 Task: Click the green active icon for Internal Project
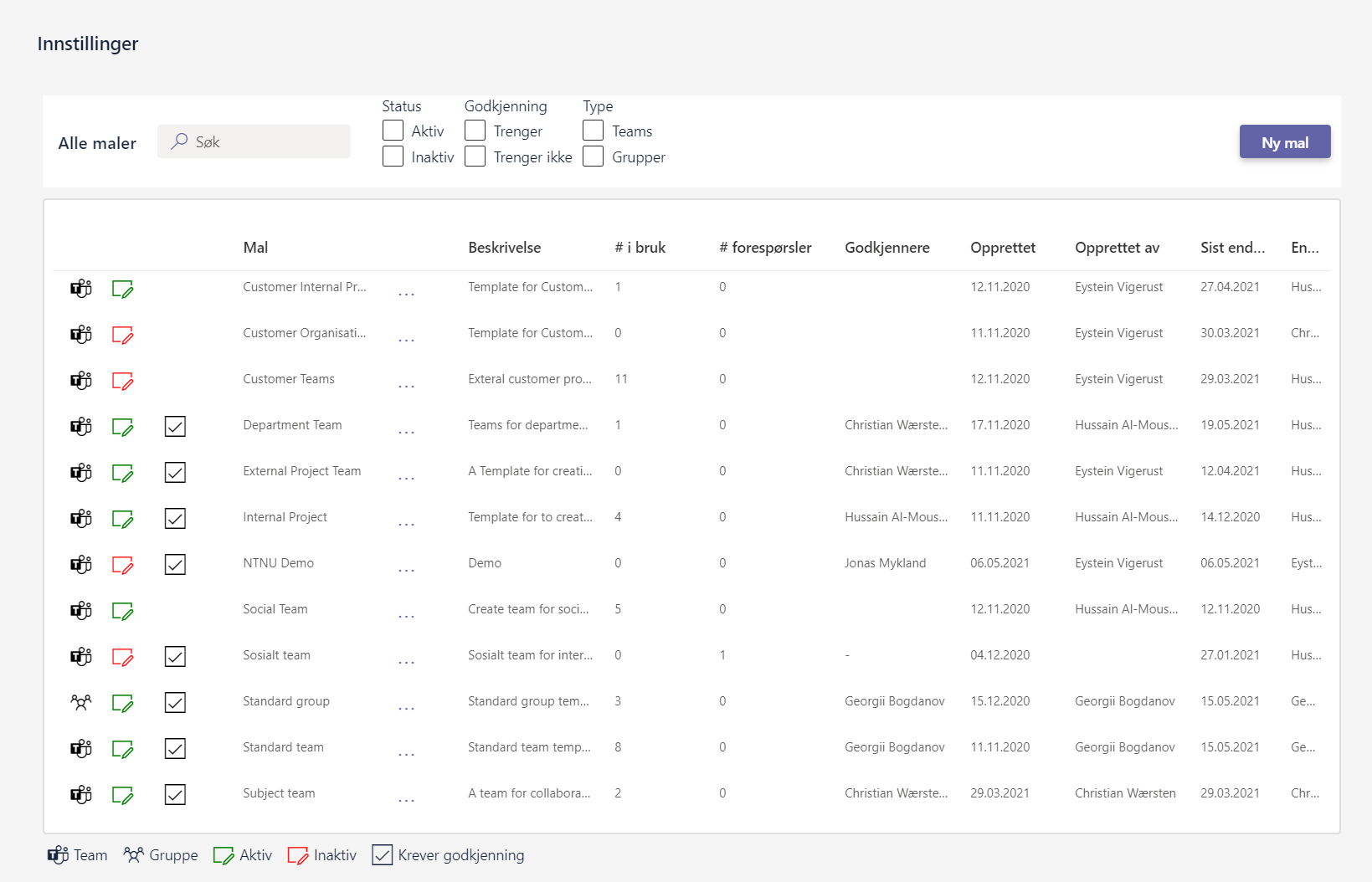pos(123,519)
